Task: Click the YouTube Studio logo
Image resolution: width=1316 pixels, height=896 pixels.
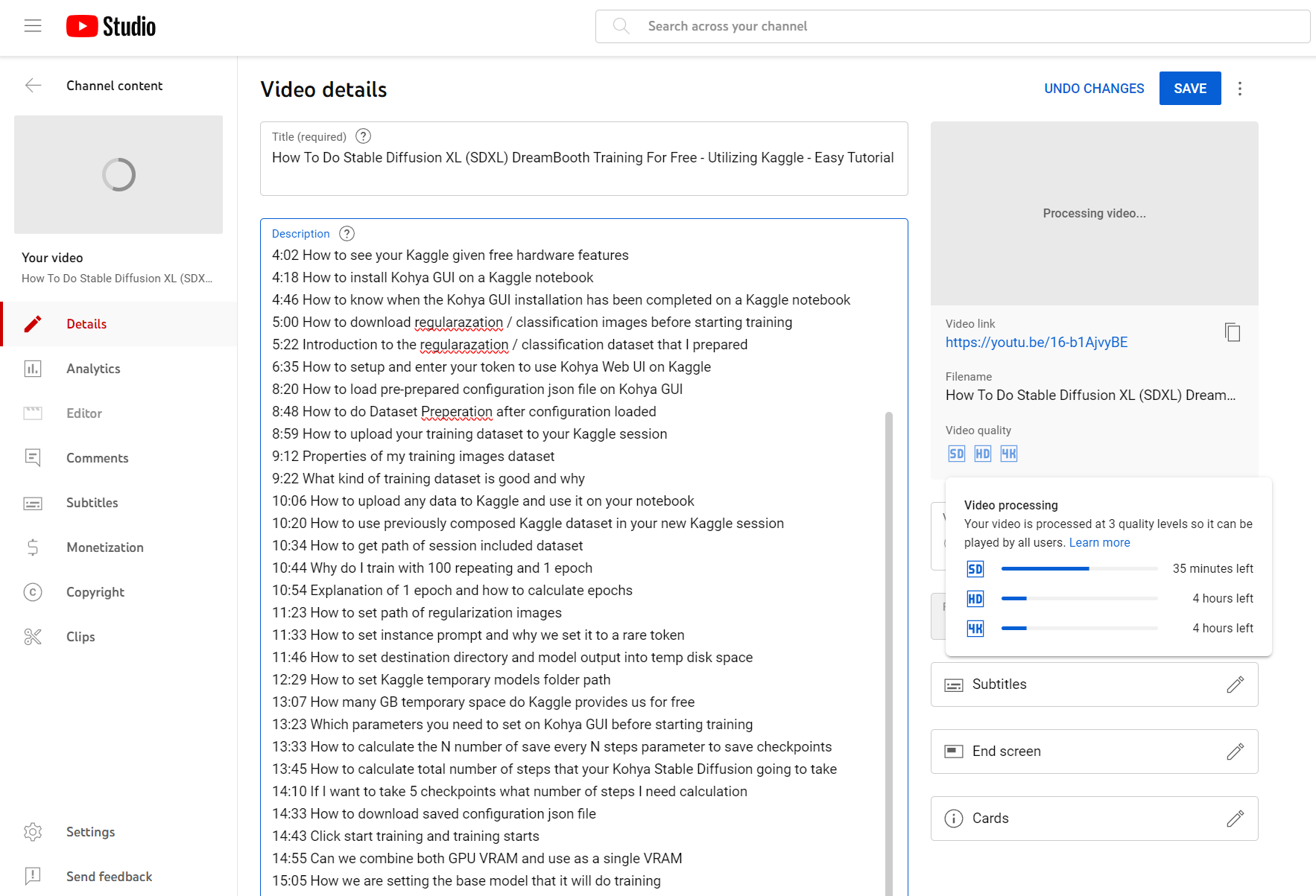Action: (x=111, y=27)
